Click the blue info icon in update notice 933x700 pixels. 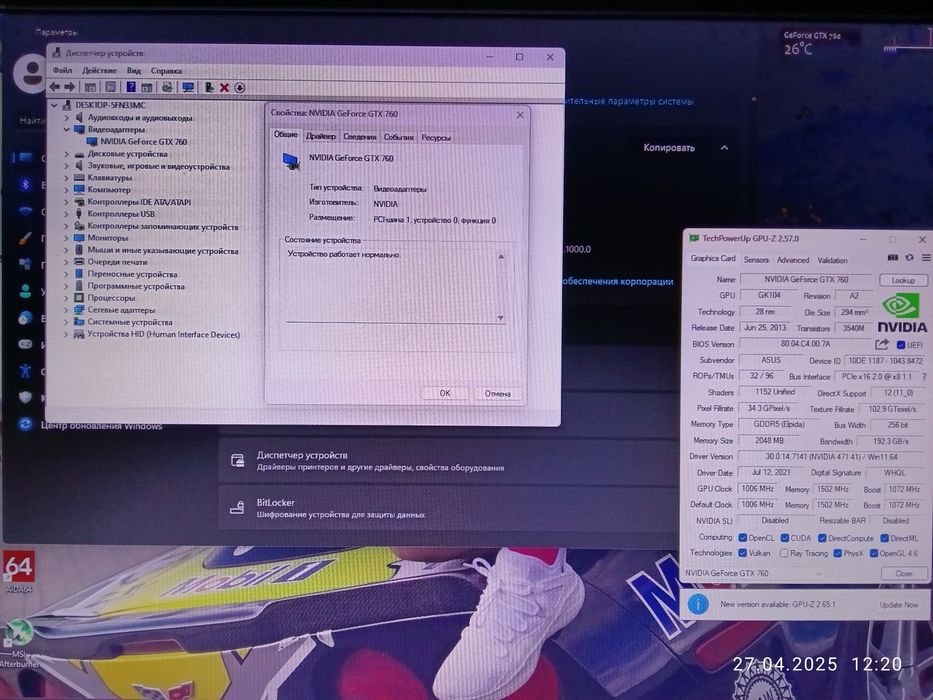[698, 605]
